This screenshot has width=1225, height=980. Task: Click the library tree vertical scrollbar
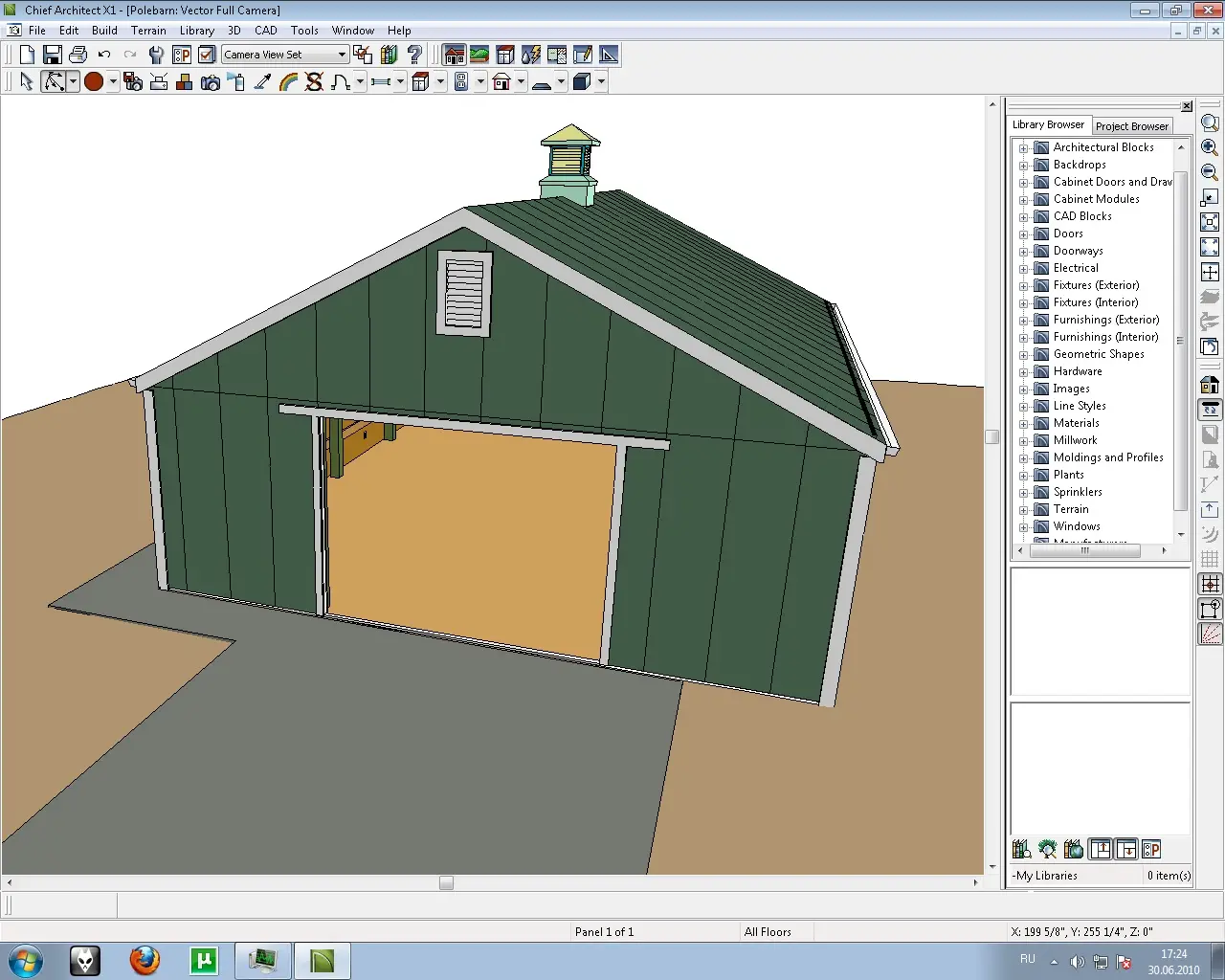[1180, 340]
